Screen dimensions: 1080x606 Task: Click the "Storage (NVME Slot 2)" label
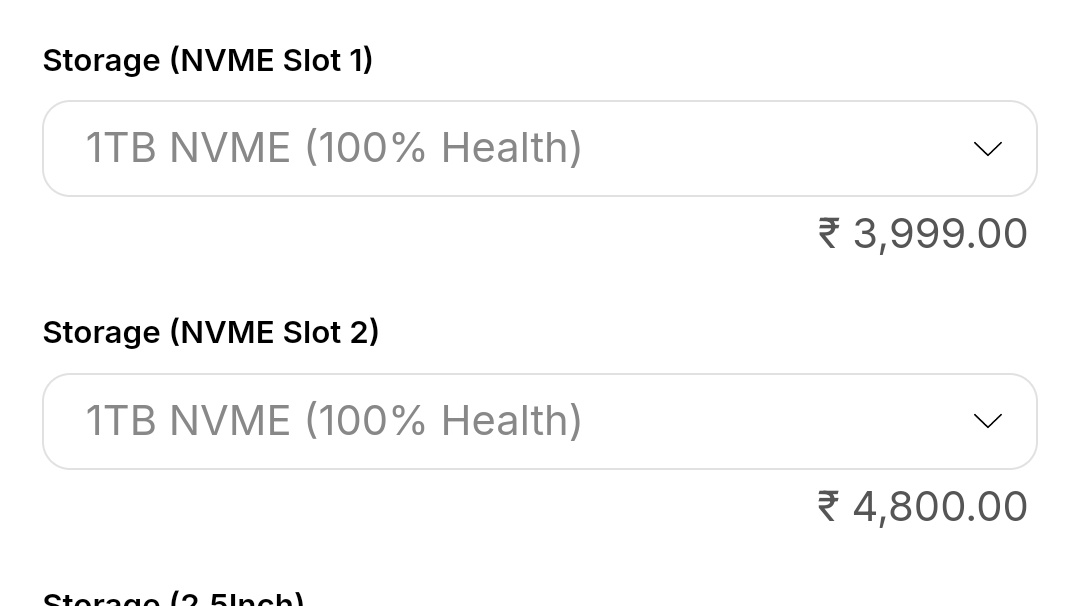tap(210, 332)
